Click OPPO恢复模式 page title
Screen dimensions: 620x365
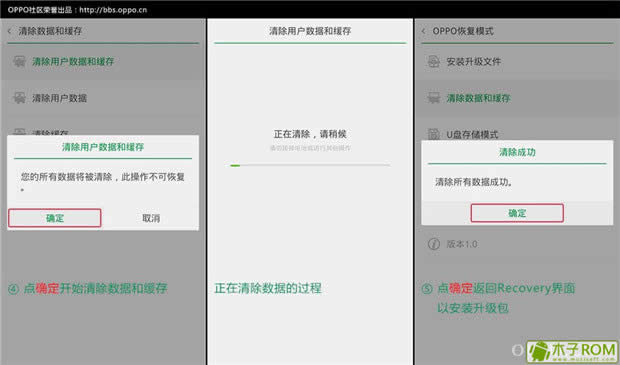[463, 31]
